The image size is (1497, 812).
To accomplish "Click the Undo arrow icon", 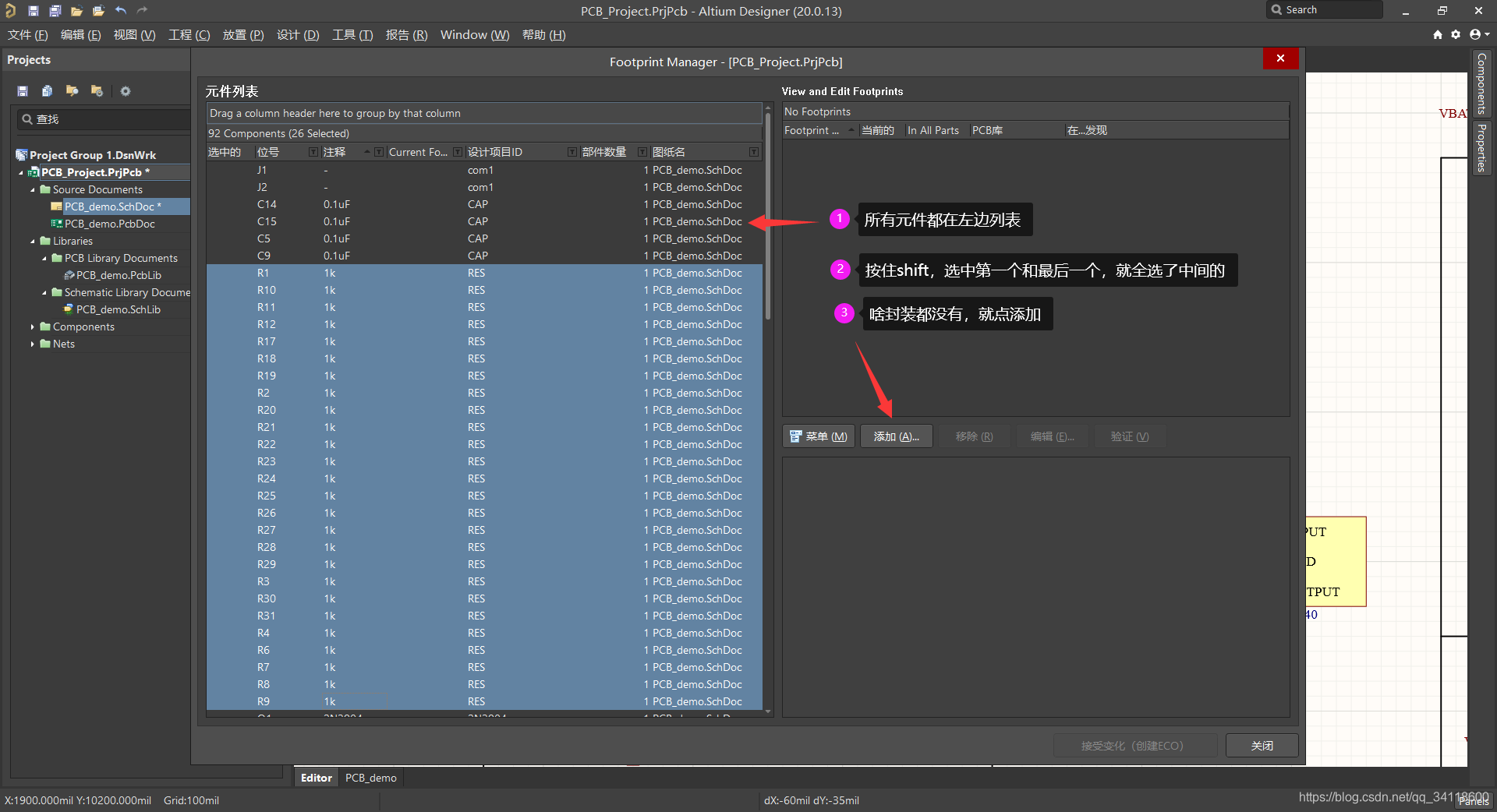I will tap(120, 10).
